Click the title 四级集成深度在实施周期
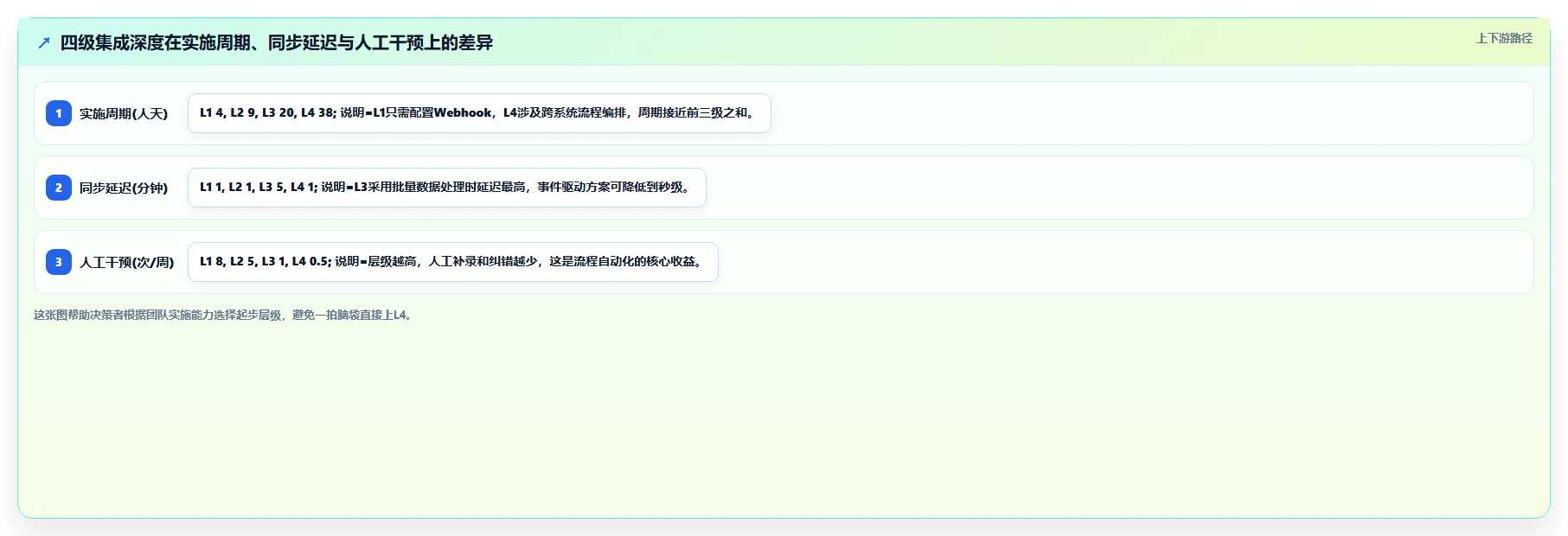1568x536 pixels. pyautogui.click(x=277, y=42)
